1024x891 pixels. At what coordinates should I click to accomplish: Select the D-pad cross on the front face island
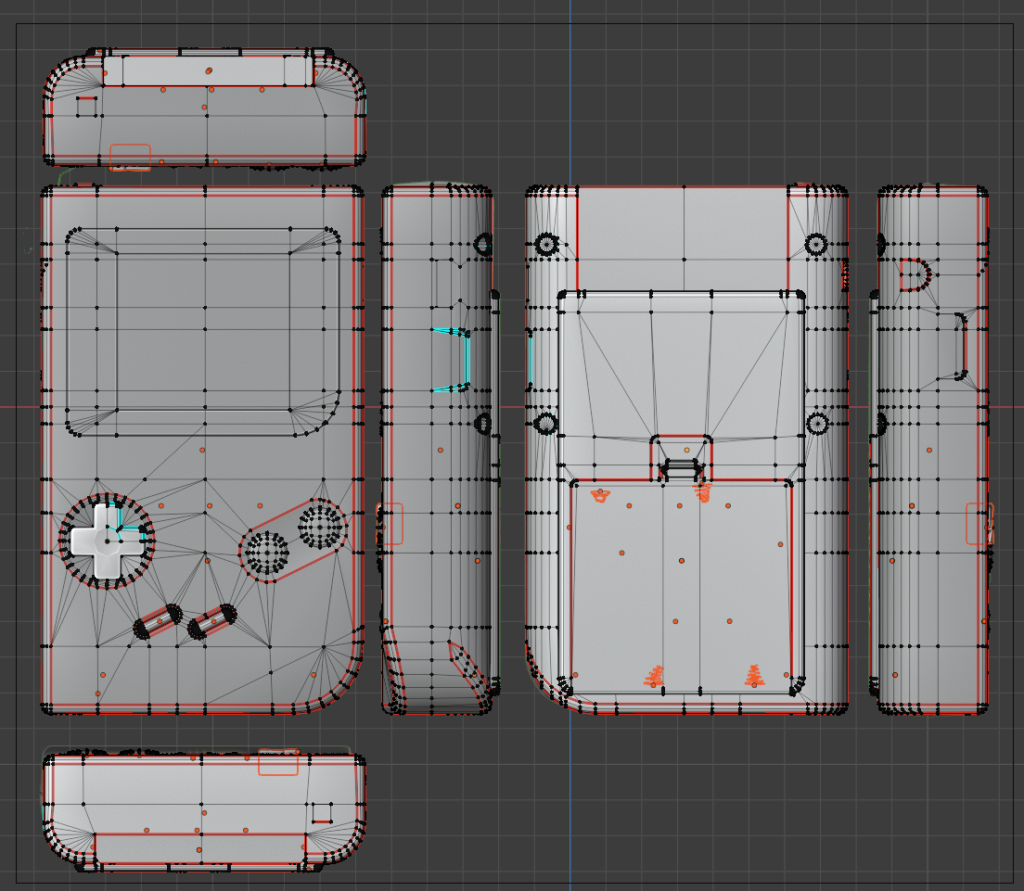107,541
